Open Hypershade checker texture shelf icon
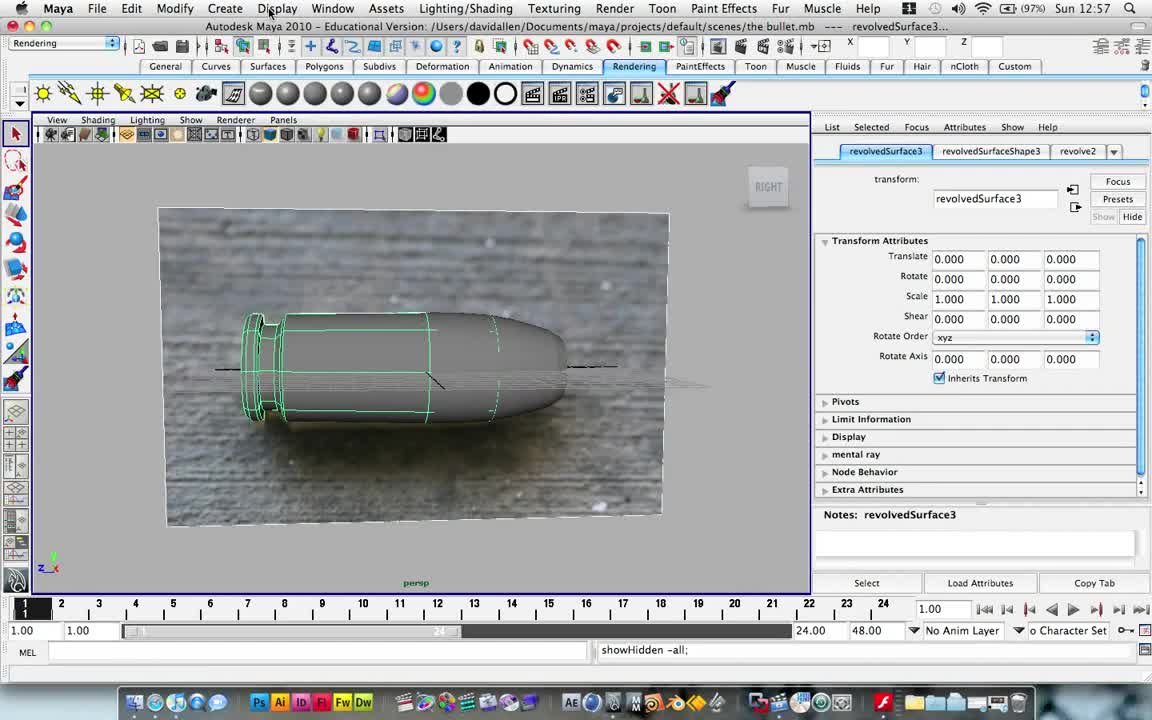The image size is (1152, 720). point(233,94)
